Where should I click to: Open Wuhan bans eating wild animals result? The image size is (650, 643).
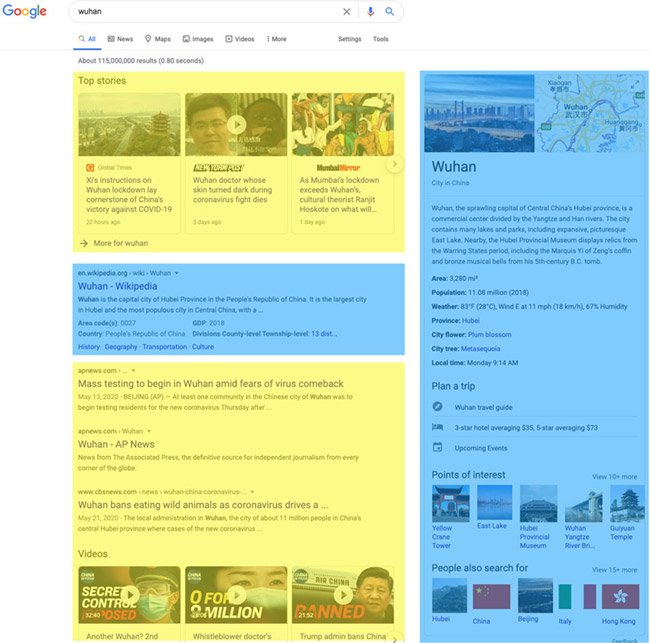203,505
